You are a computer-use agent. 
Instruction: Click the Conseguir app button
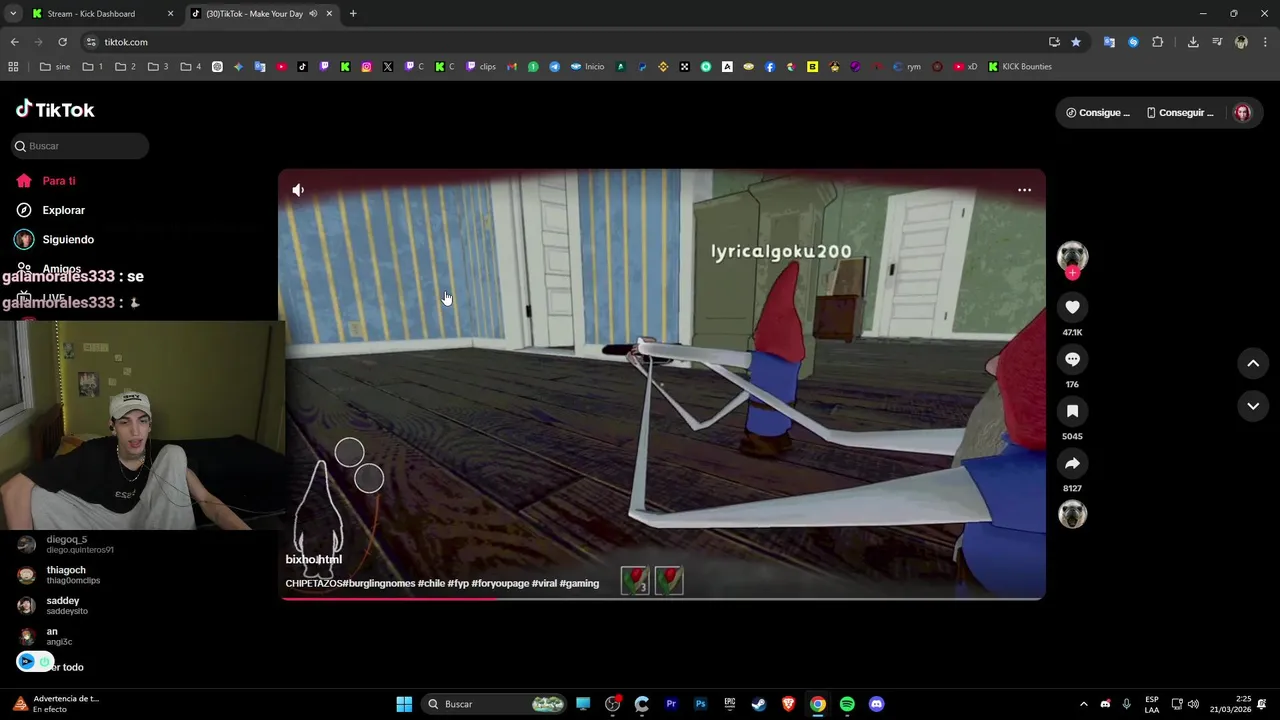tap(1180, 113)
